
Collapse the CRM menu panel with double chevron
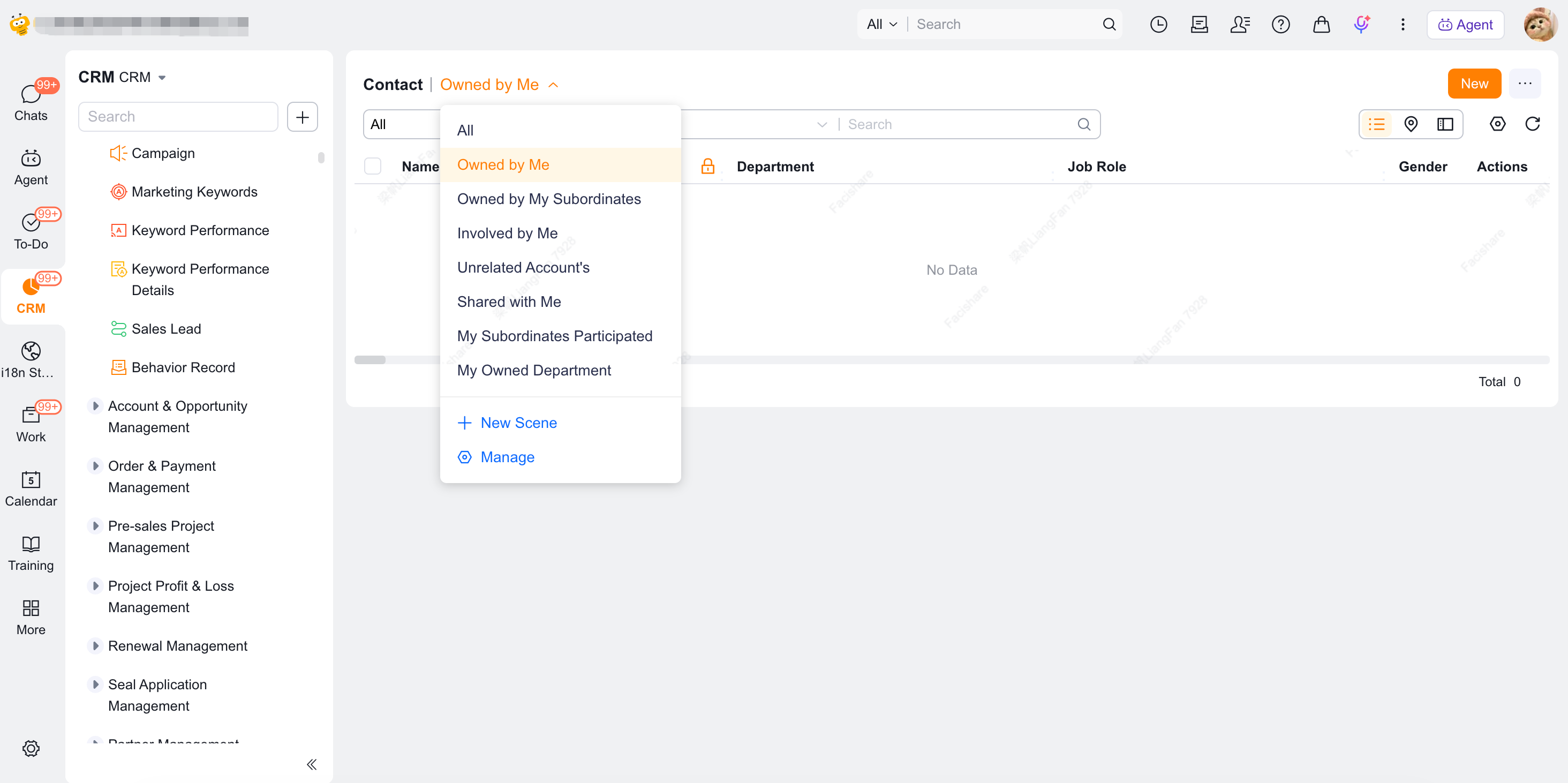pos(312,764)
